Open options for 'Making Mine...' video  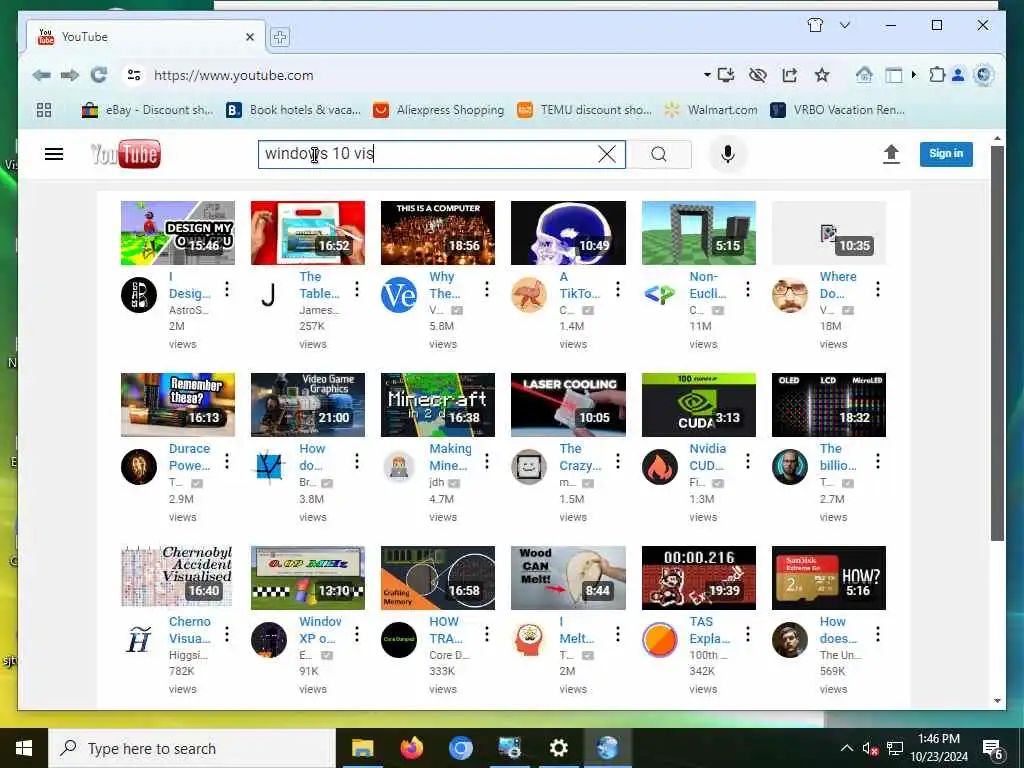coord(487,461)
